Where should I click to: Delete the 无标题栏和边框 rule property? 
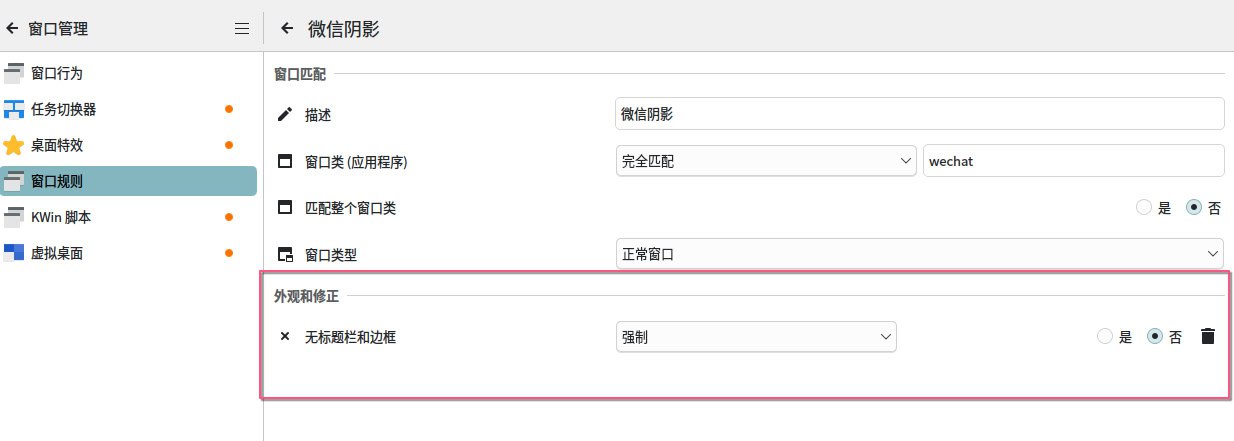[x=1207, y=337]
